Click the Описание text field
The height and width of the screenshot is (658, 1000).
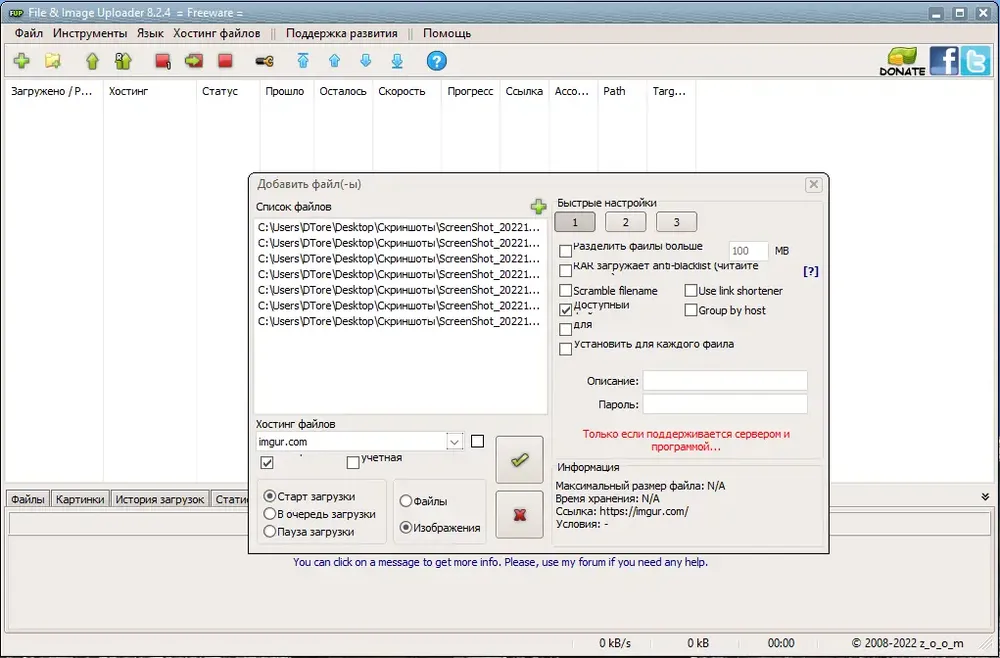[x=725, y=381]
